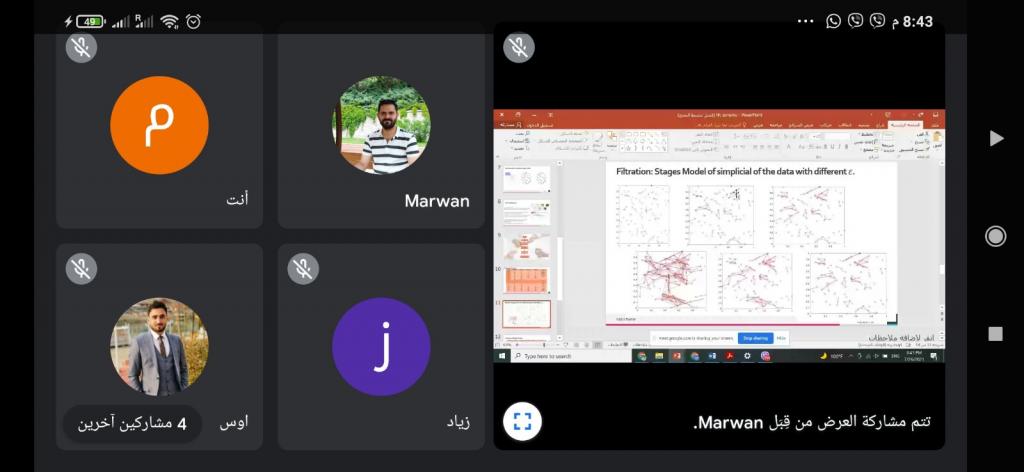Expand the shared presentation to fullscreen
This screenshot has height=472, width=1024.
(x=522, y=421)
